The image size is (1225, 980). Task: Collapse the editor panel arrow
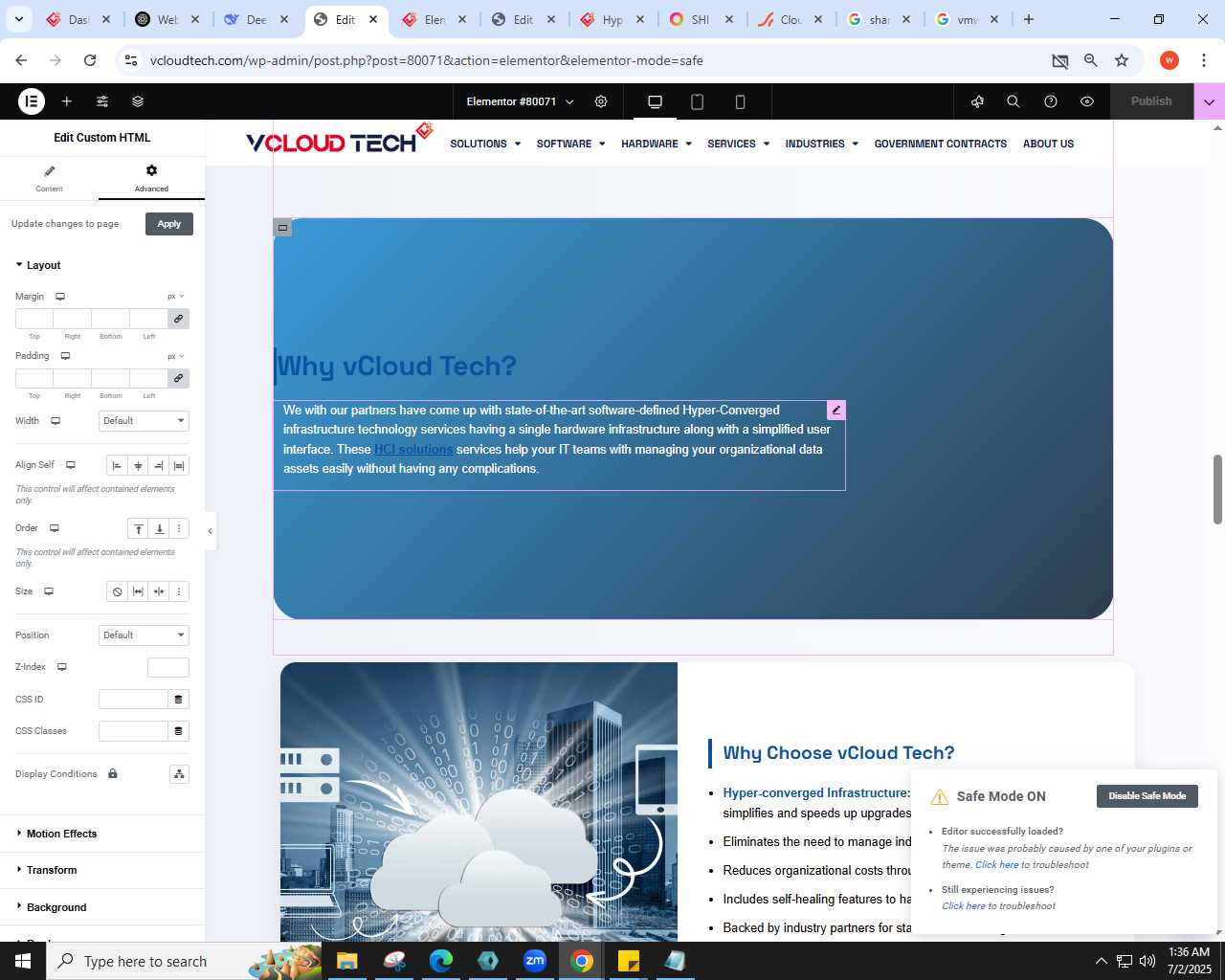point(210,531)
